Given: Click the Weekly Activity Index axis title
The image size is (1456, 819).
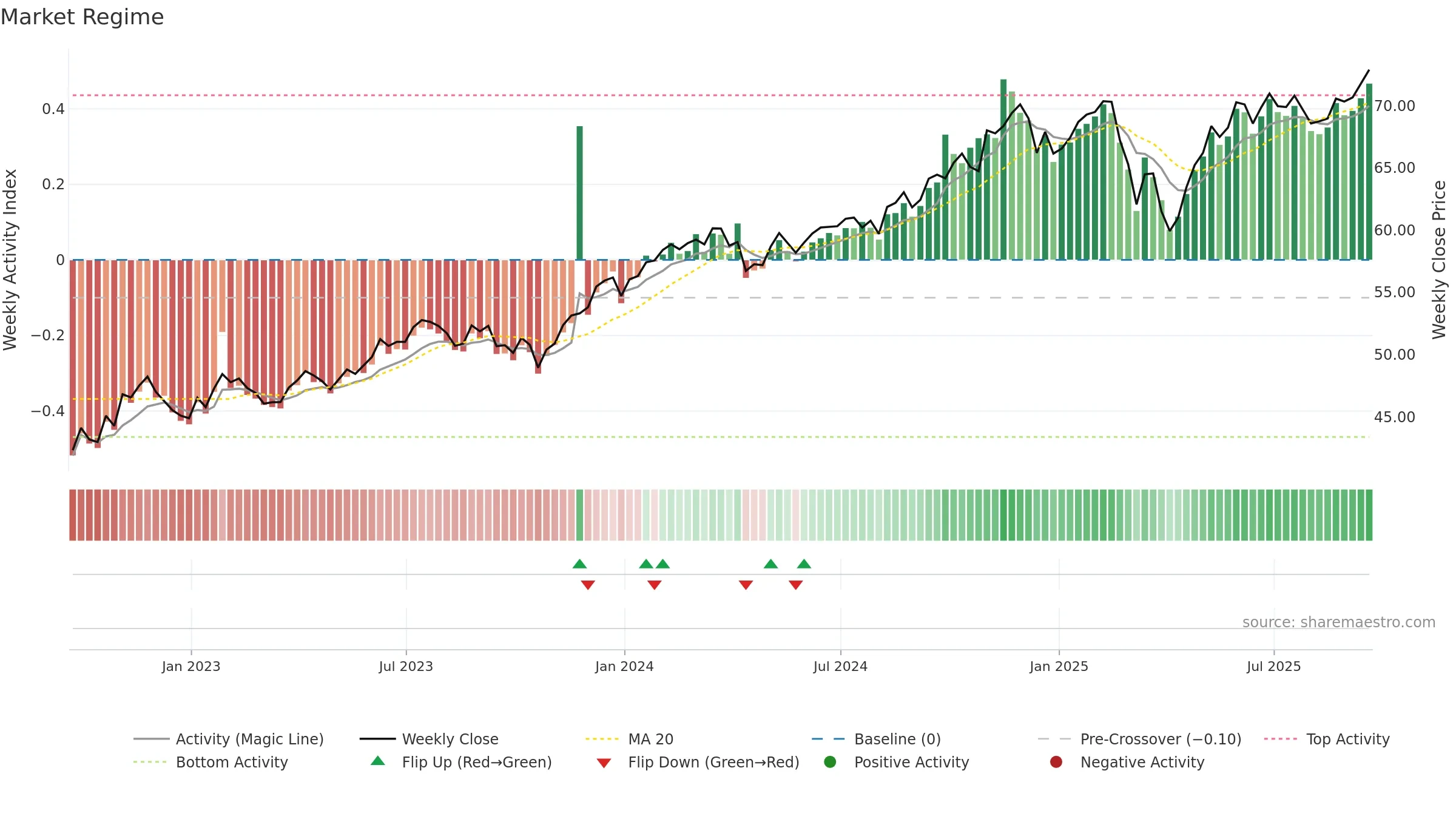Looking at the screenshot, I should coord(10,260).
